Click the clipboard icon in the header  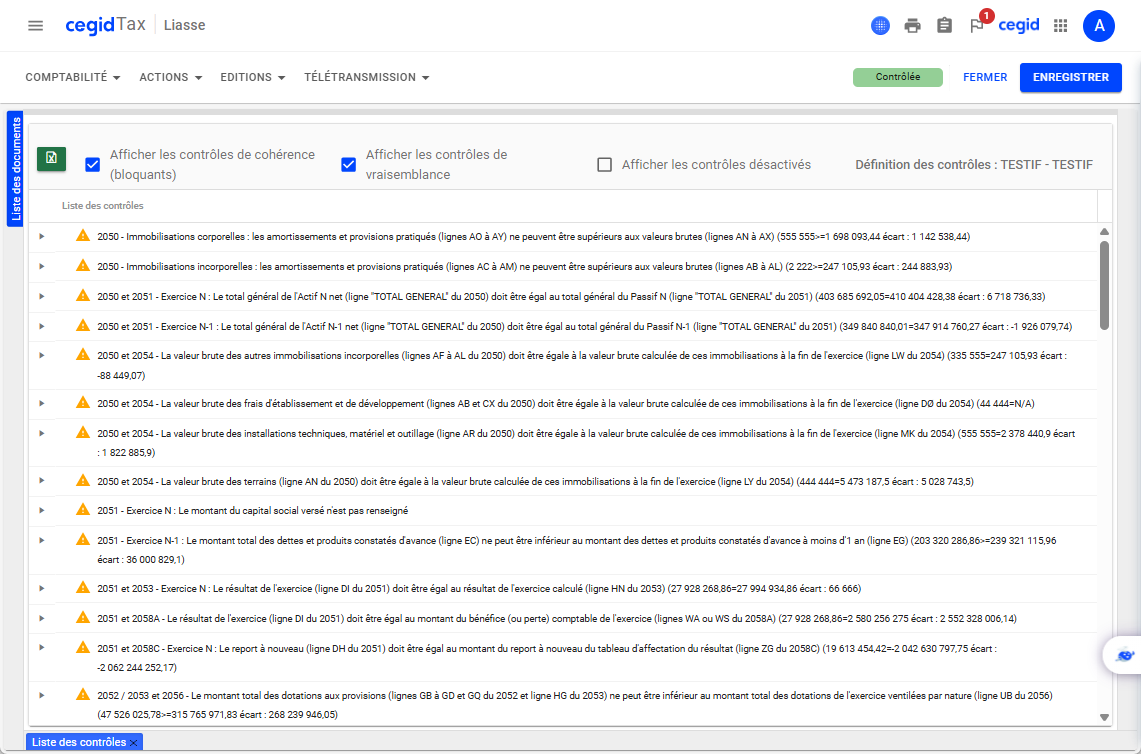coord(945,25)
